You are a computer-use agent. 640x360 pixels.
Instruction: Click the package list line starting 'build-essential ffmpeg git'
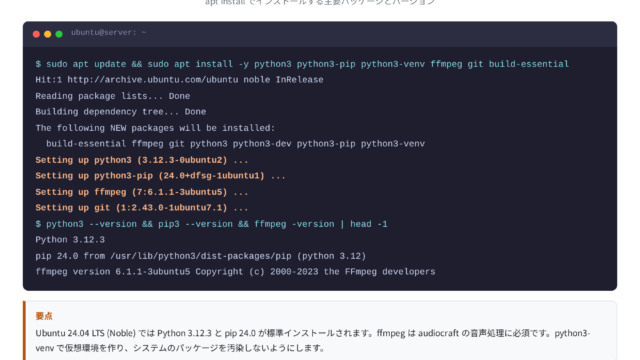(236, 144)
